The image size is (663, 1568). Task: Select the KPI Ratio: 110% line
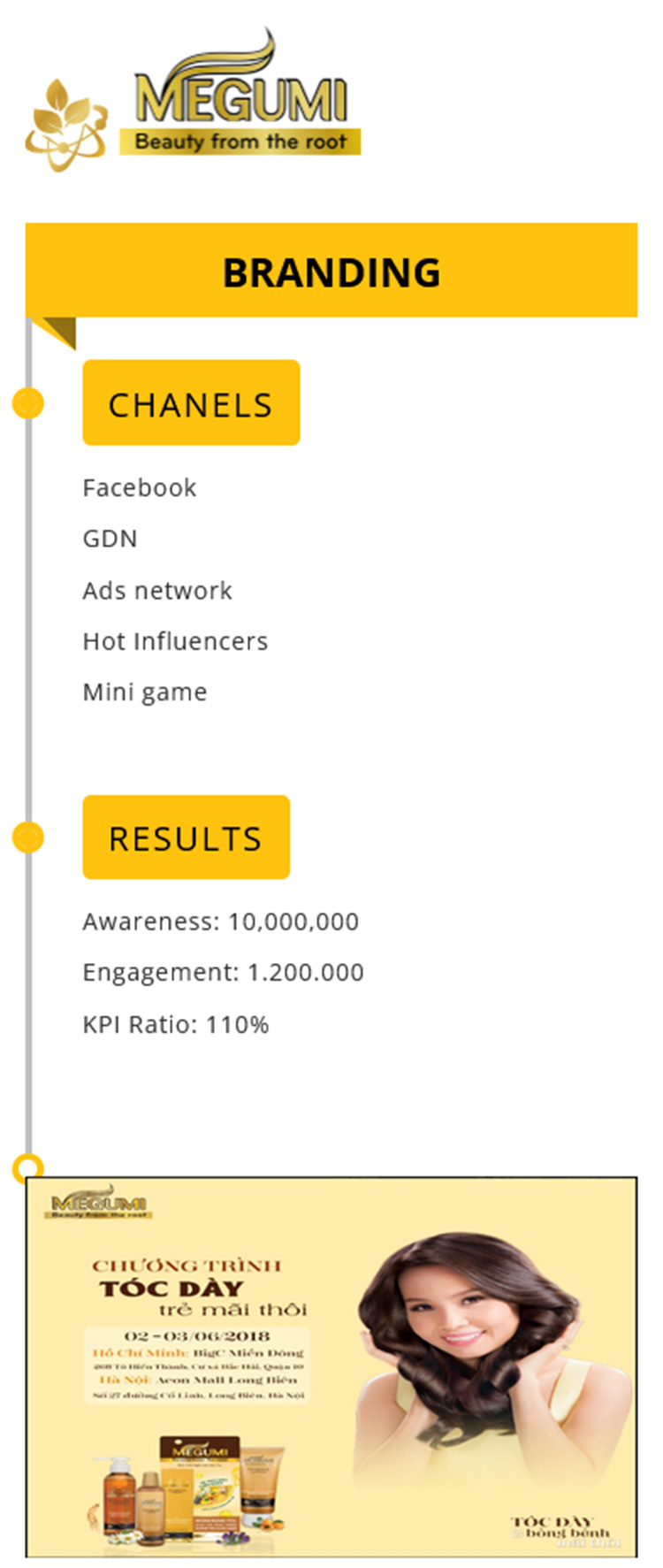(176, 1024)
